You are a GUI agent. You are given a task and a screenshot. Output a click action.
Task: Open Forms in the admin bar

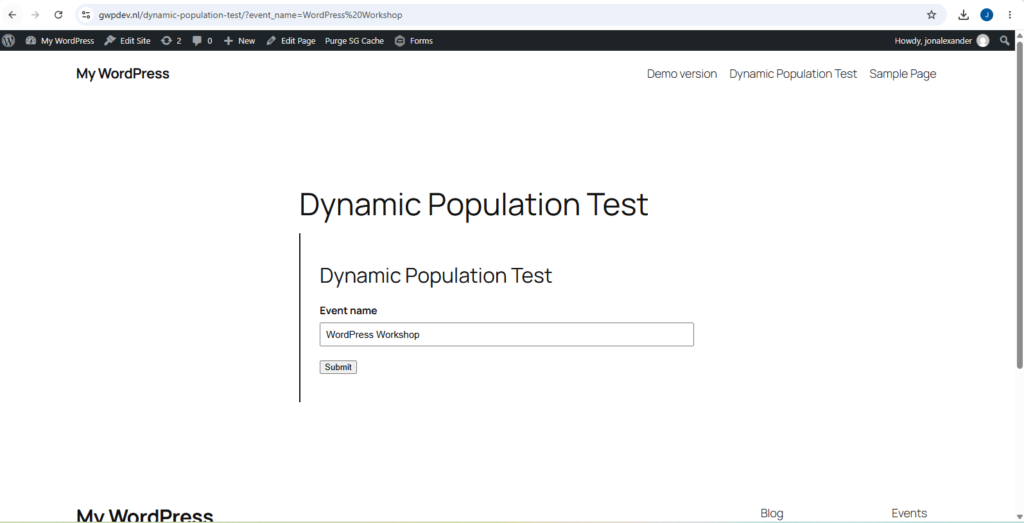414,40
